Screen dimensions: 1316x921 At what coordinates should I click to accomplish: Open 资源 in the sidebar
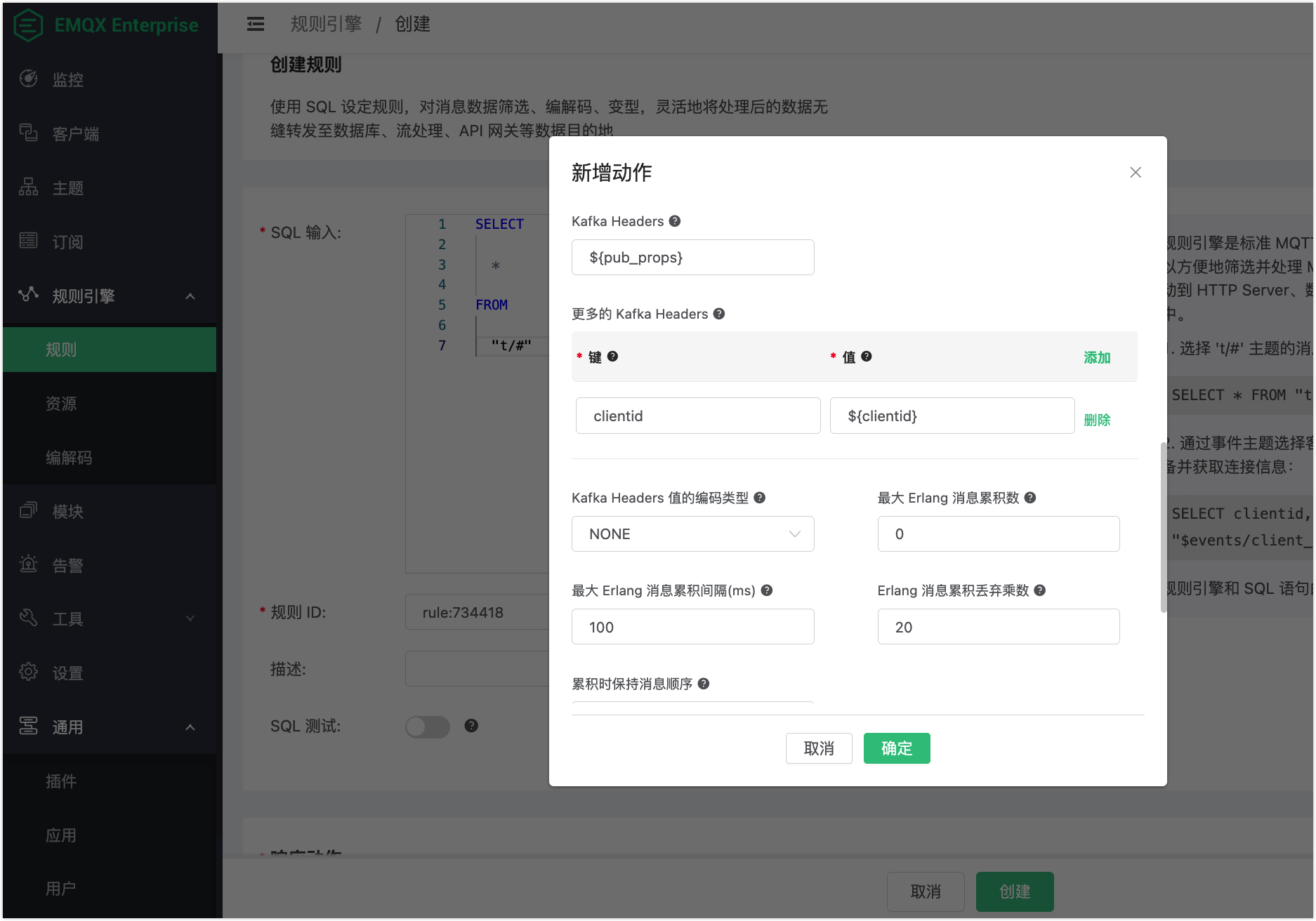(61, 404)
